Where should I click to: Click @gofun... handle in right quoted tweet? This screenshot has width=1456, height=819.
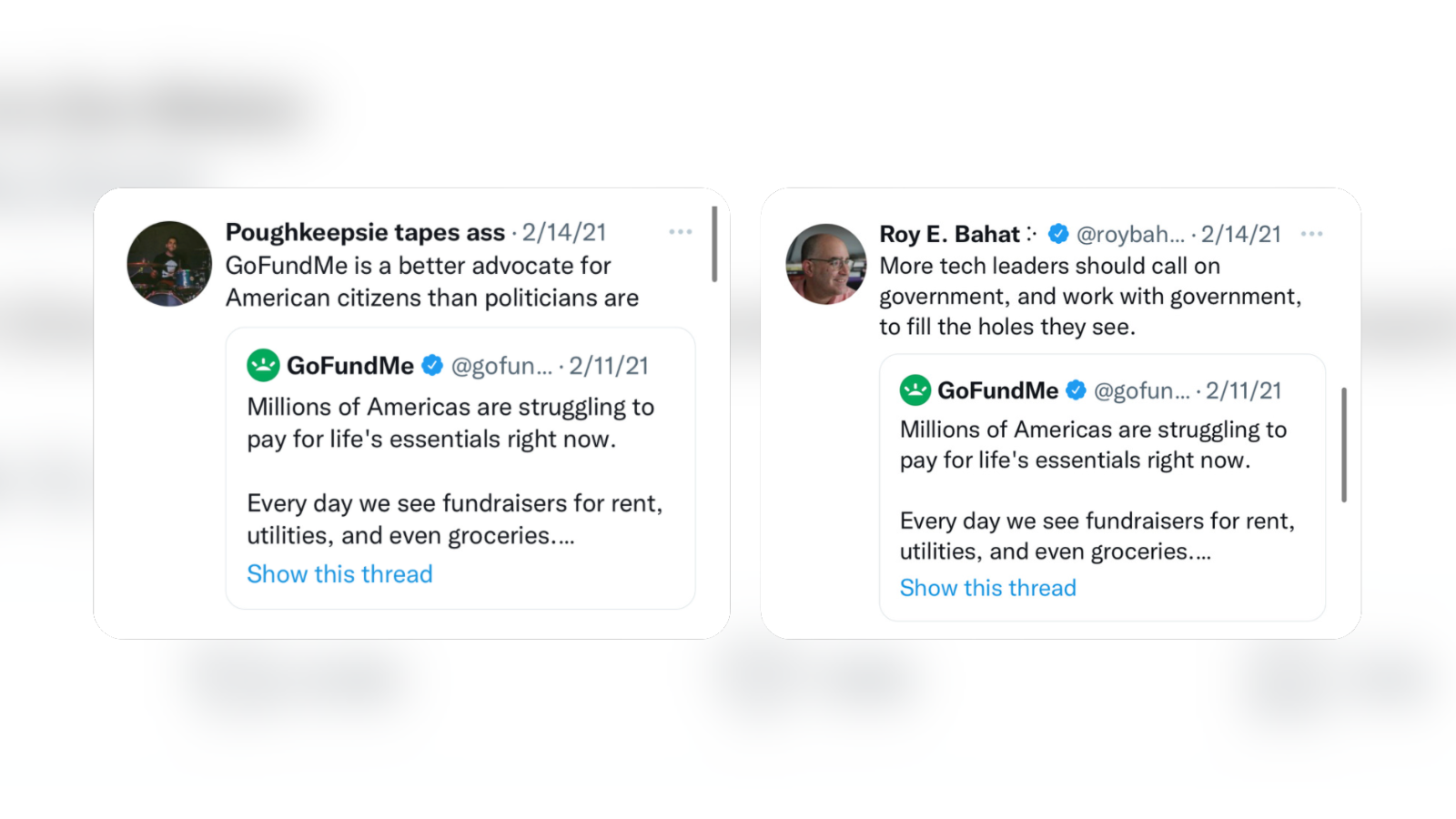pos(1141,391)
